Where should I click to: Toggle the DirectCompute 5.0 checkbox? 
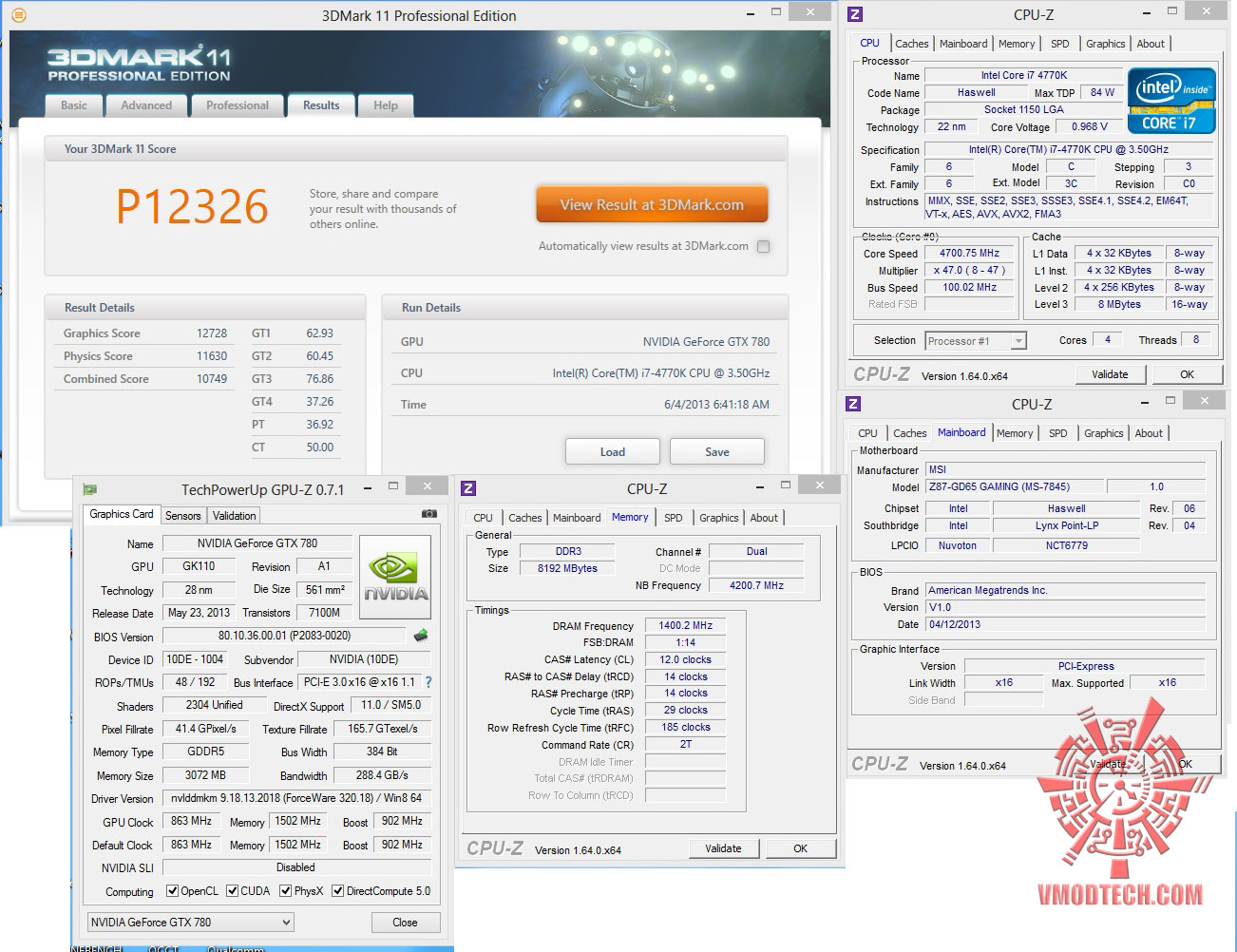(337, 891)
